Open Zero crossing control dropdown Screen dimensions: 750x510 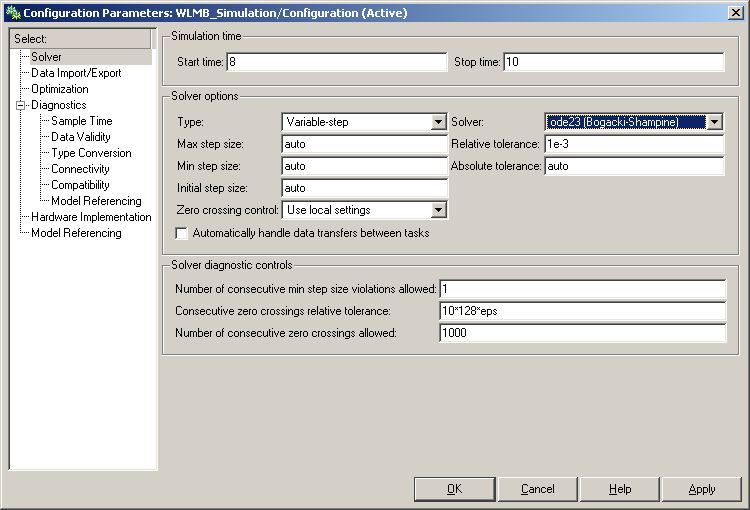[438, 210]
